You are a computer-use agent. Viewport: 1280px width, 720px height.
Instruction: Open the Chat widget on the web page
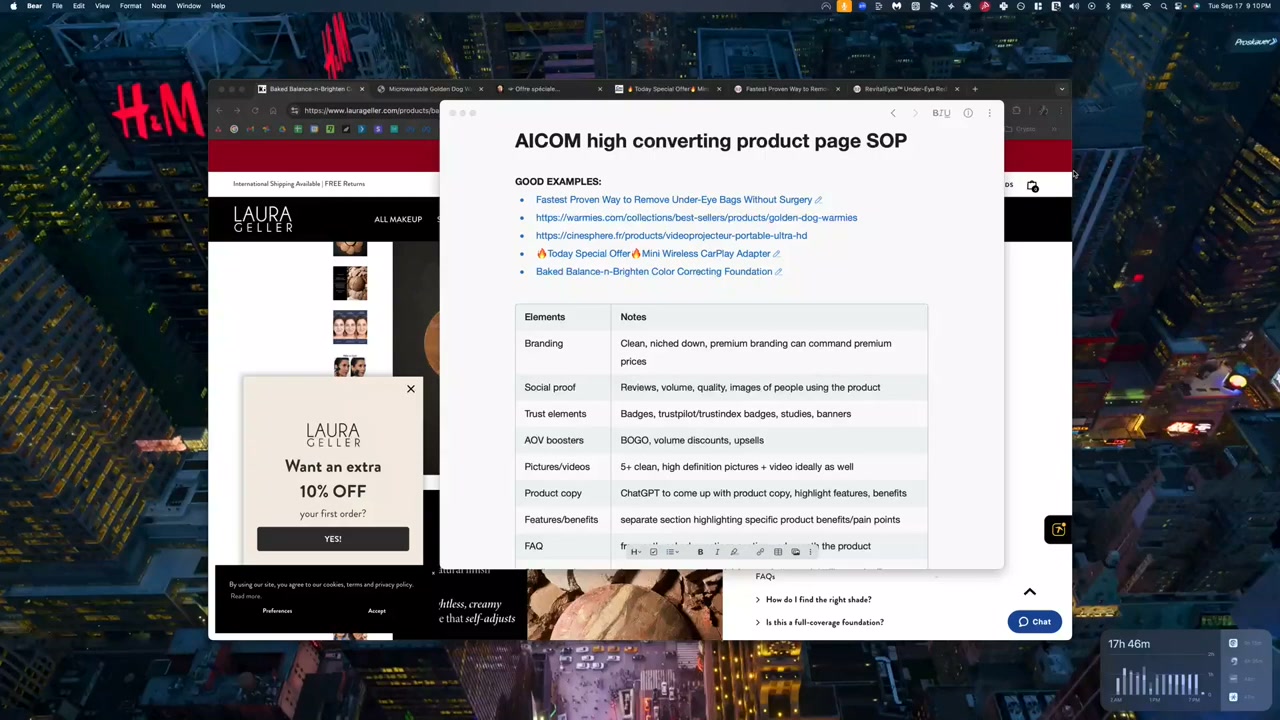point(1034,622)
